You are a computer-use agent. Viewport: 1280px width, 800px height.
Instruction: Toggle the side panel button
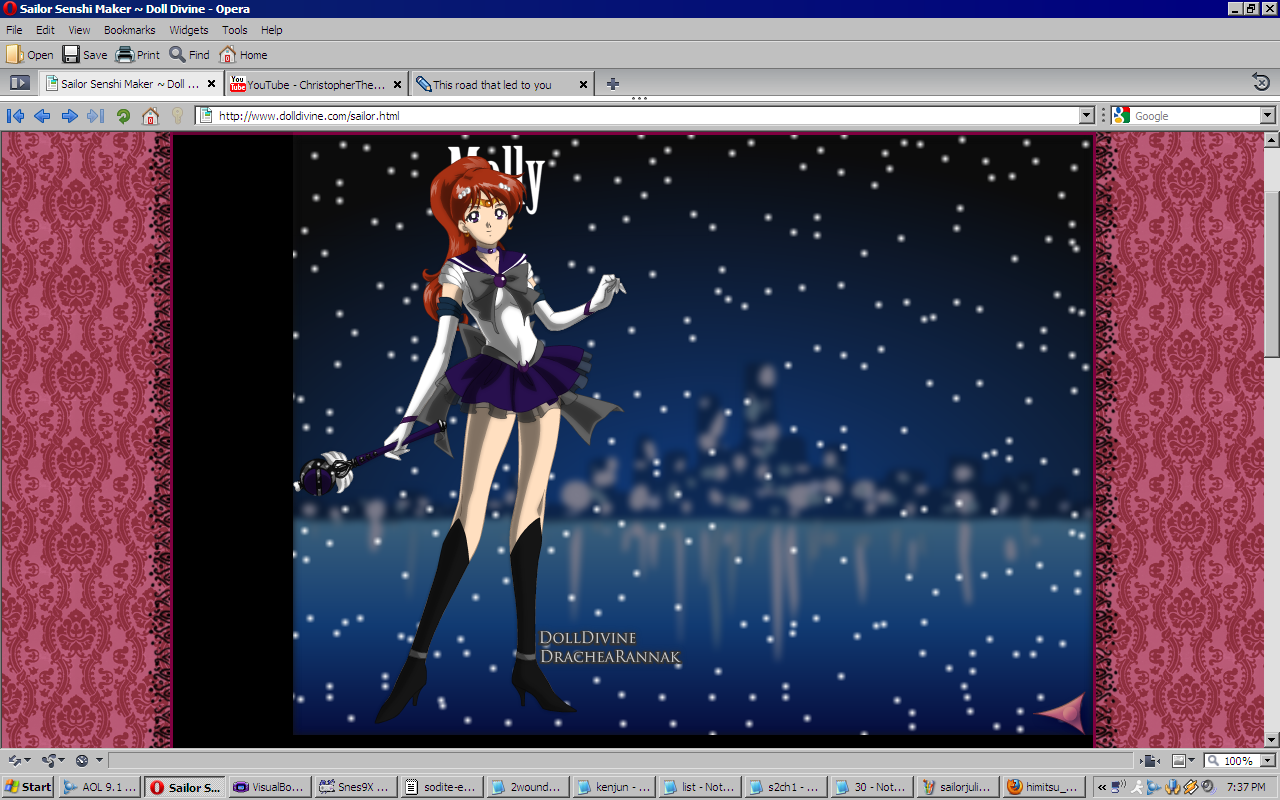[x=19, y=84]
